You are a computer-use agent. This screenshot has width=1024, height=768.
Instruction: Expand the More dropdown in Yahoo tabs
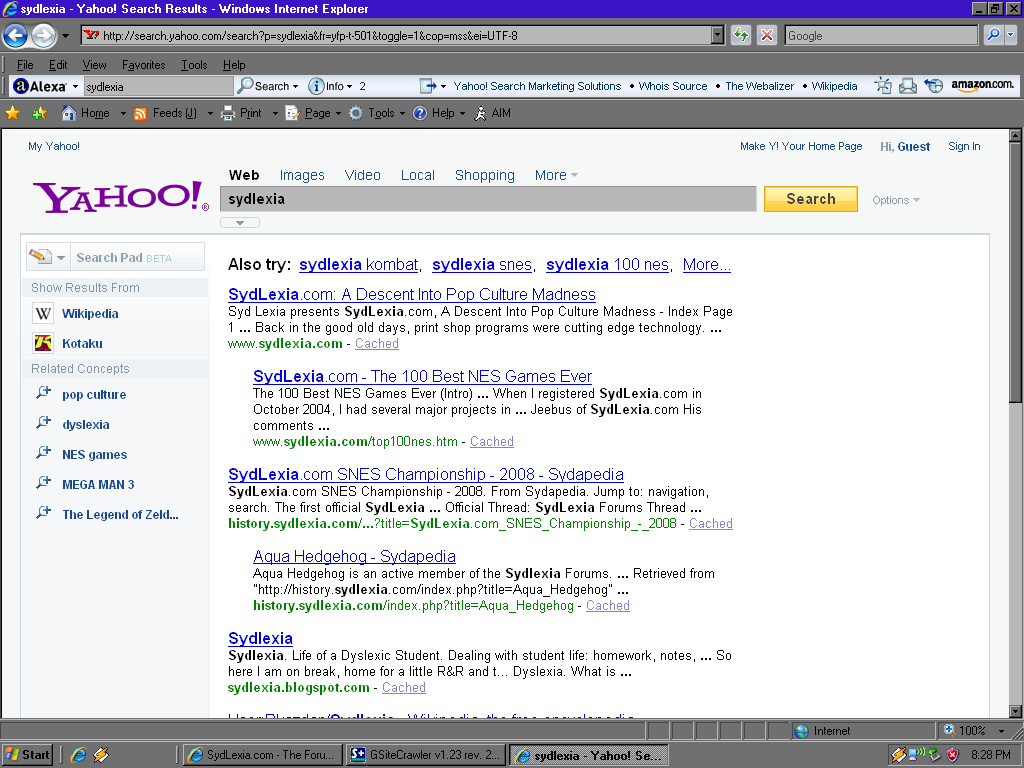point(556,175)
